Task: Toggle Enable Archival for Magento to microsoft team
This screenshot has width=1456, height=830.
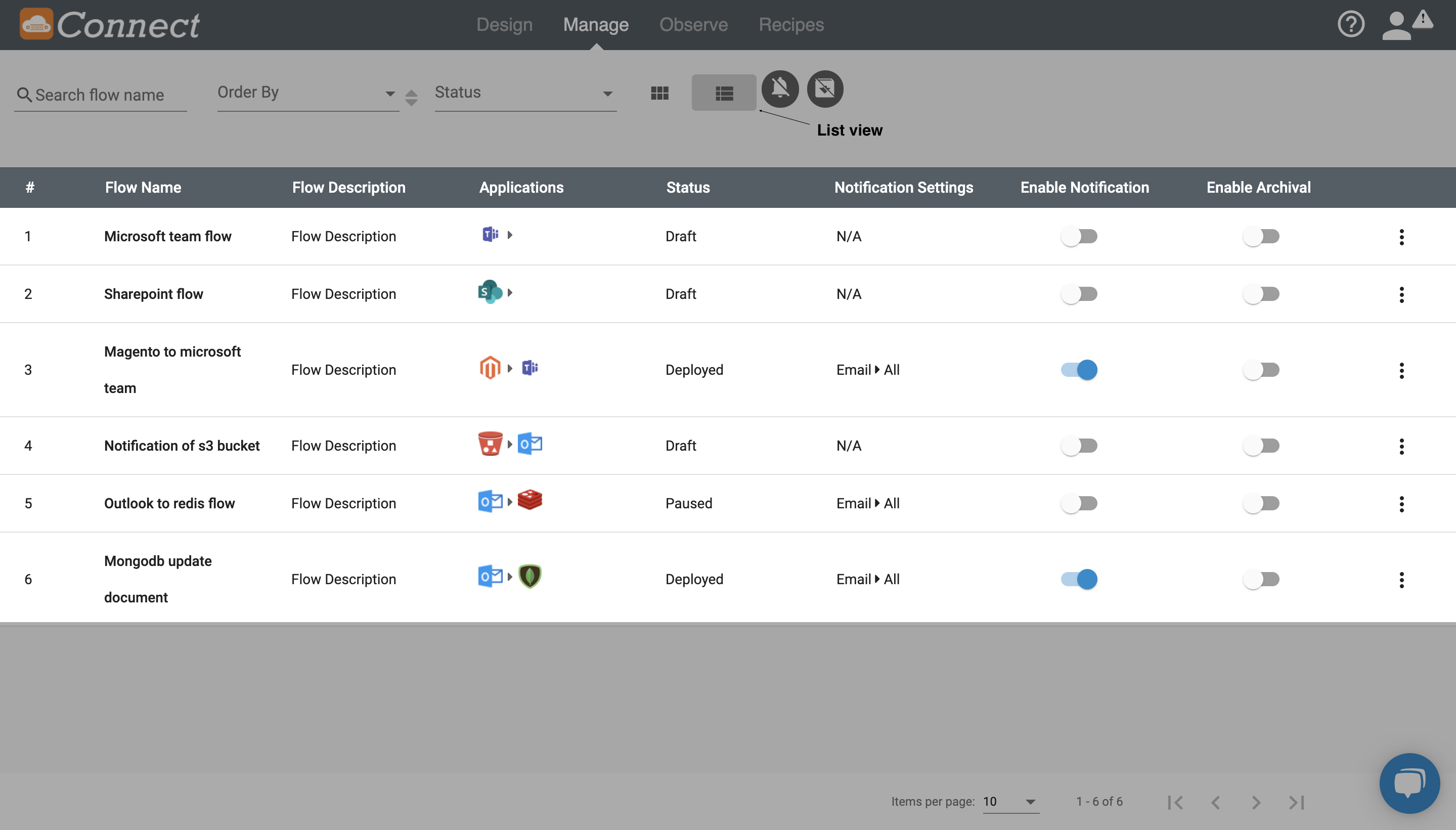Action: click(x=1261, y=369)
